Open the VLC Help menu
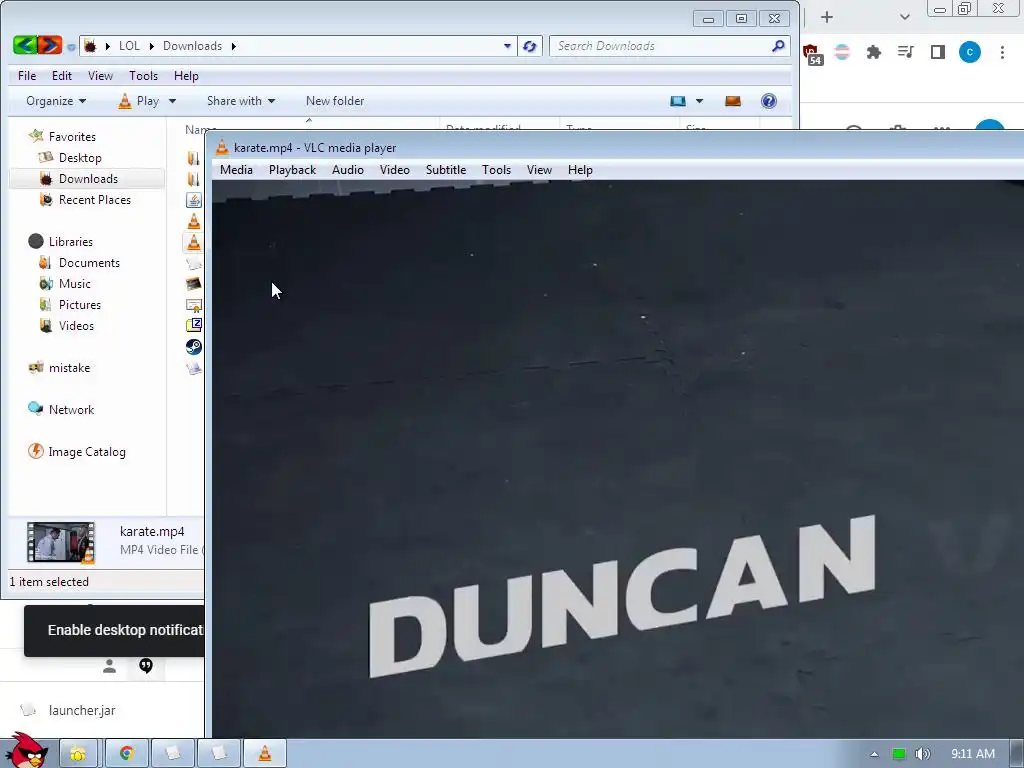The width and height of the screenshot is (1024, 768). [x=580, y=170]
